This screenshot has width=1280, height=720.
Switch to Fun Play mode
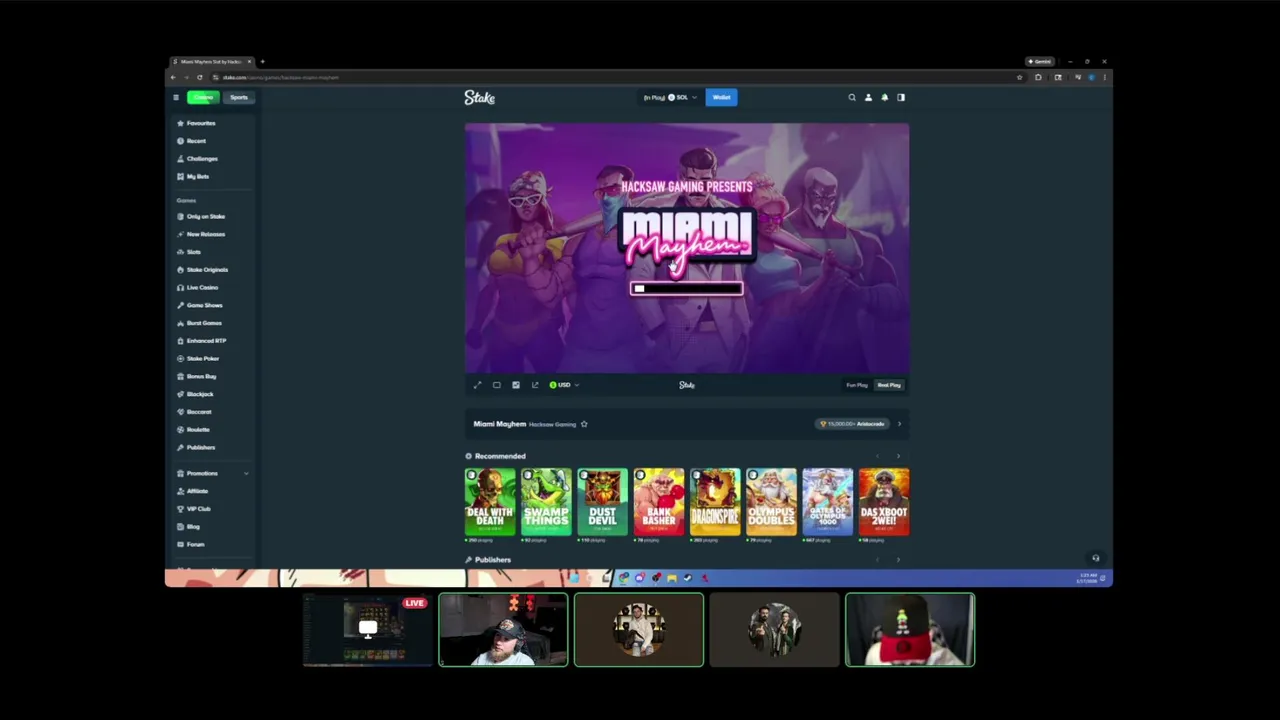pos(857,385)
